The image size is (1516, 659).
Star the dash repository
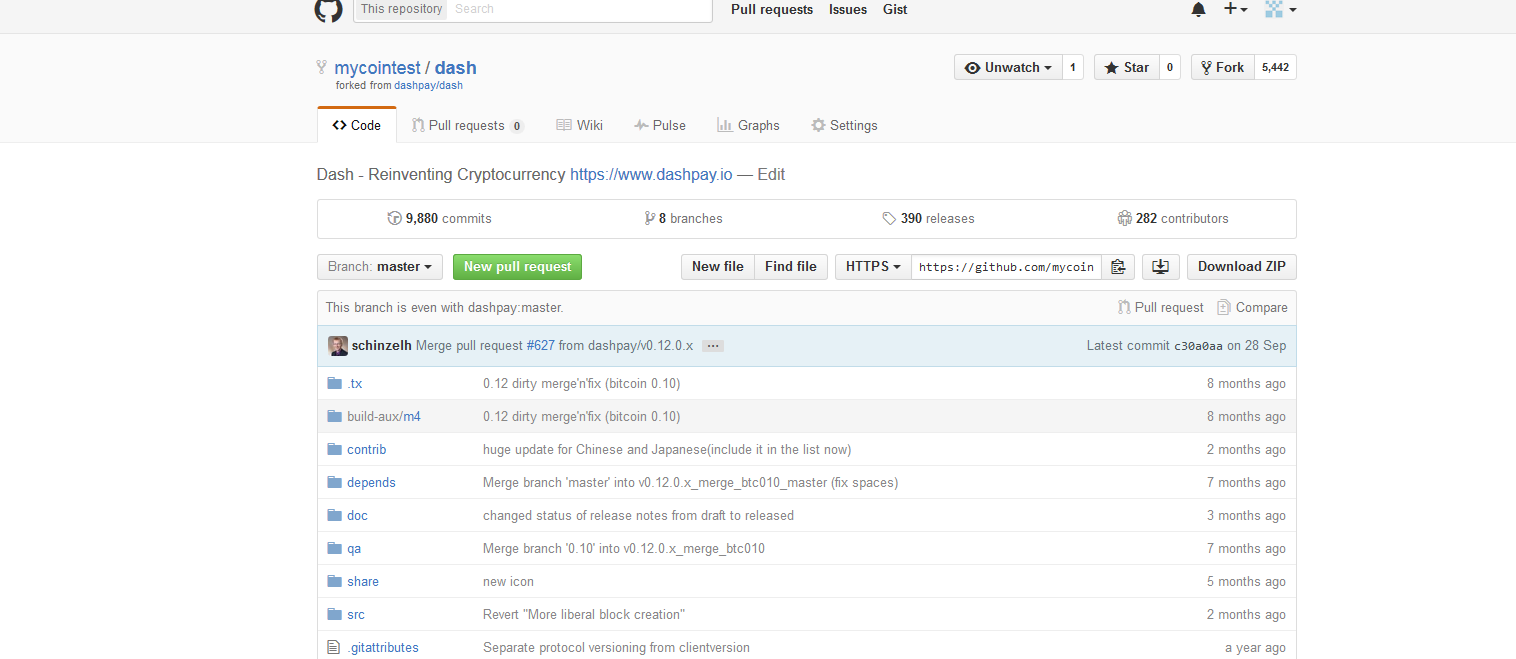click(x=1127, y=68)
